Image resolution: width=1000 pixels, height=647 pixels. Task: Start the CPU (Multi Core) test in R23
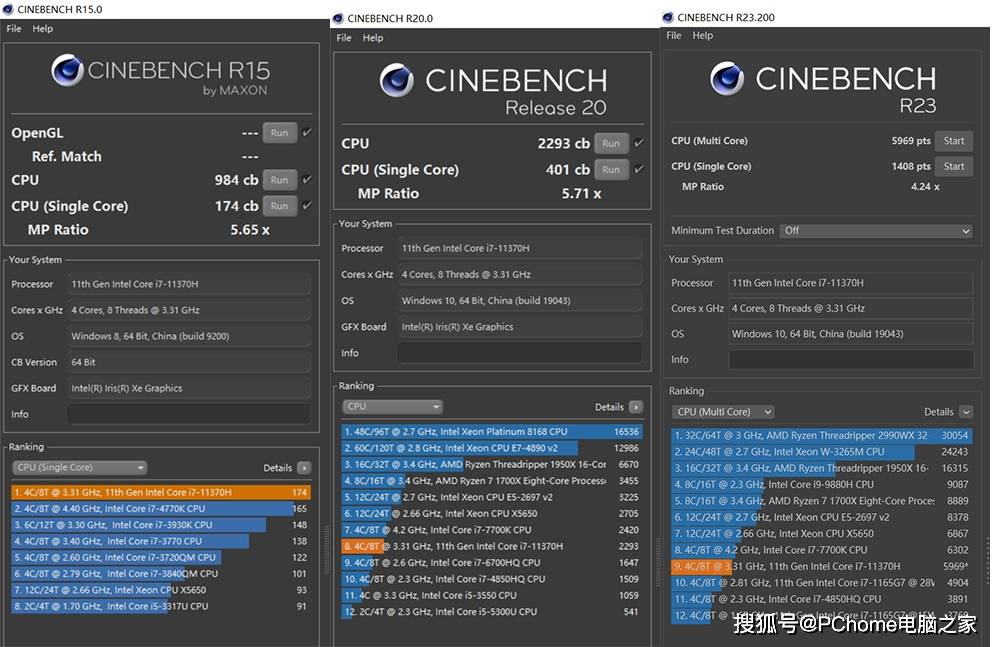pos(954,141)
